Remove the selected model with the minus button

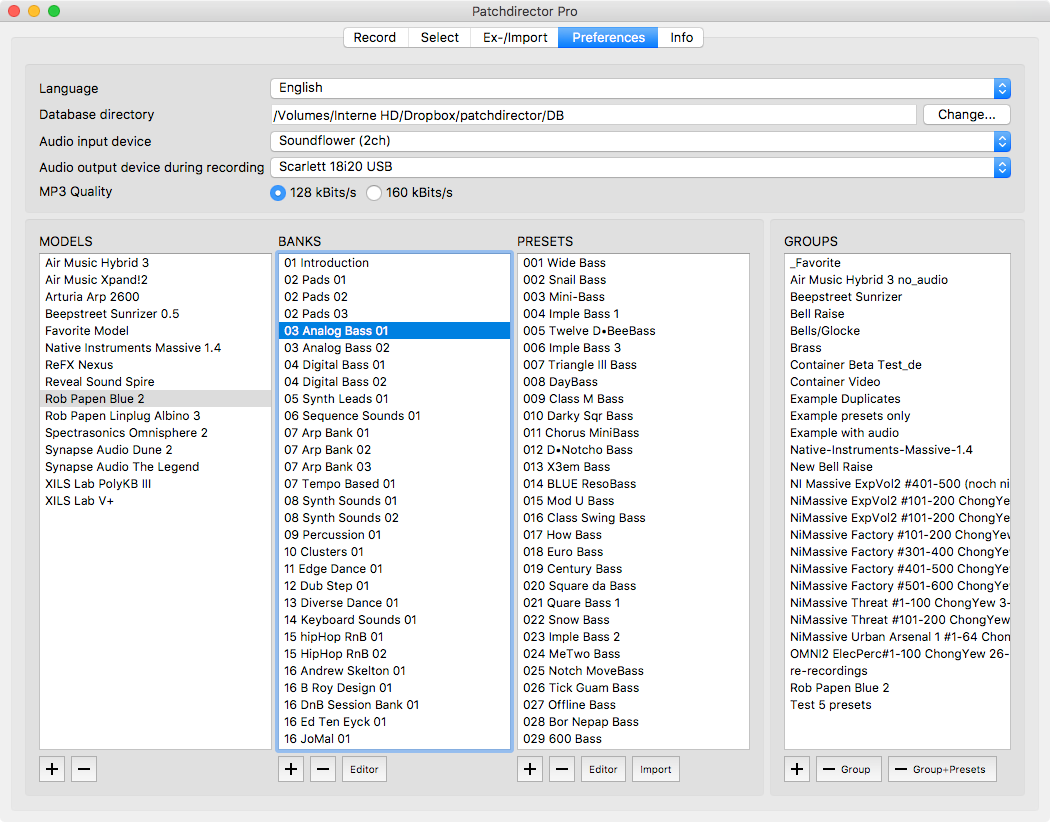pyautogui.click(x=84, y=769)
